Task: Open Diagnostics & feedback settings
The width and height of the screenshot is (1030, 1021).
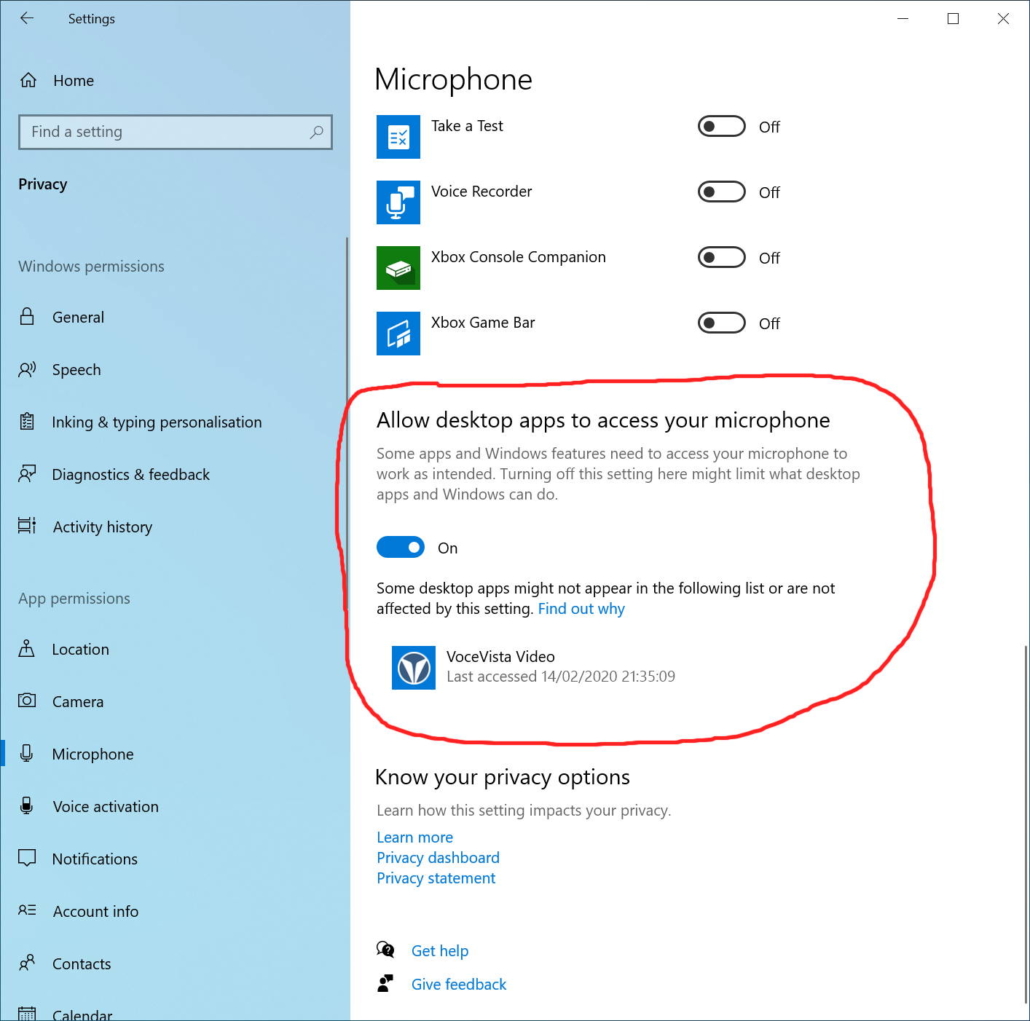Action: point(130,475)
